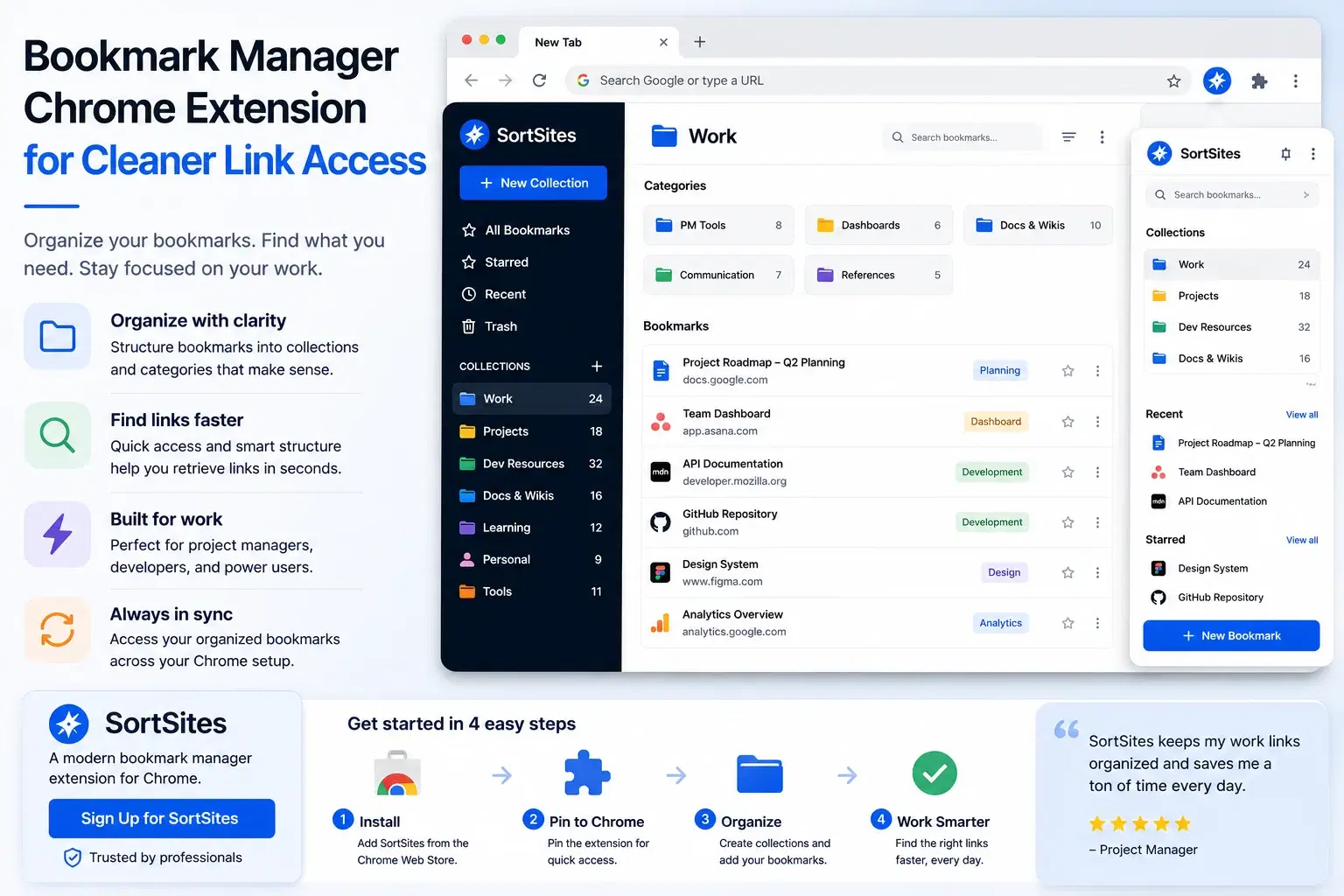Open a new browser tab with plus
The width and height of the screenshot is (1344, 896).
699,42
